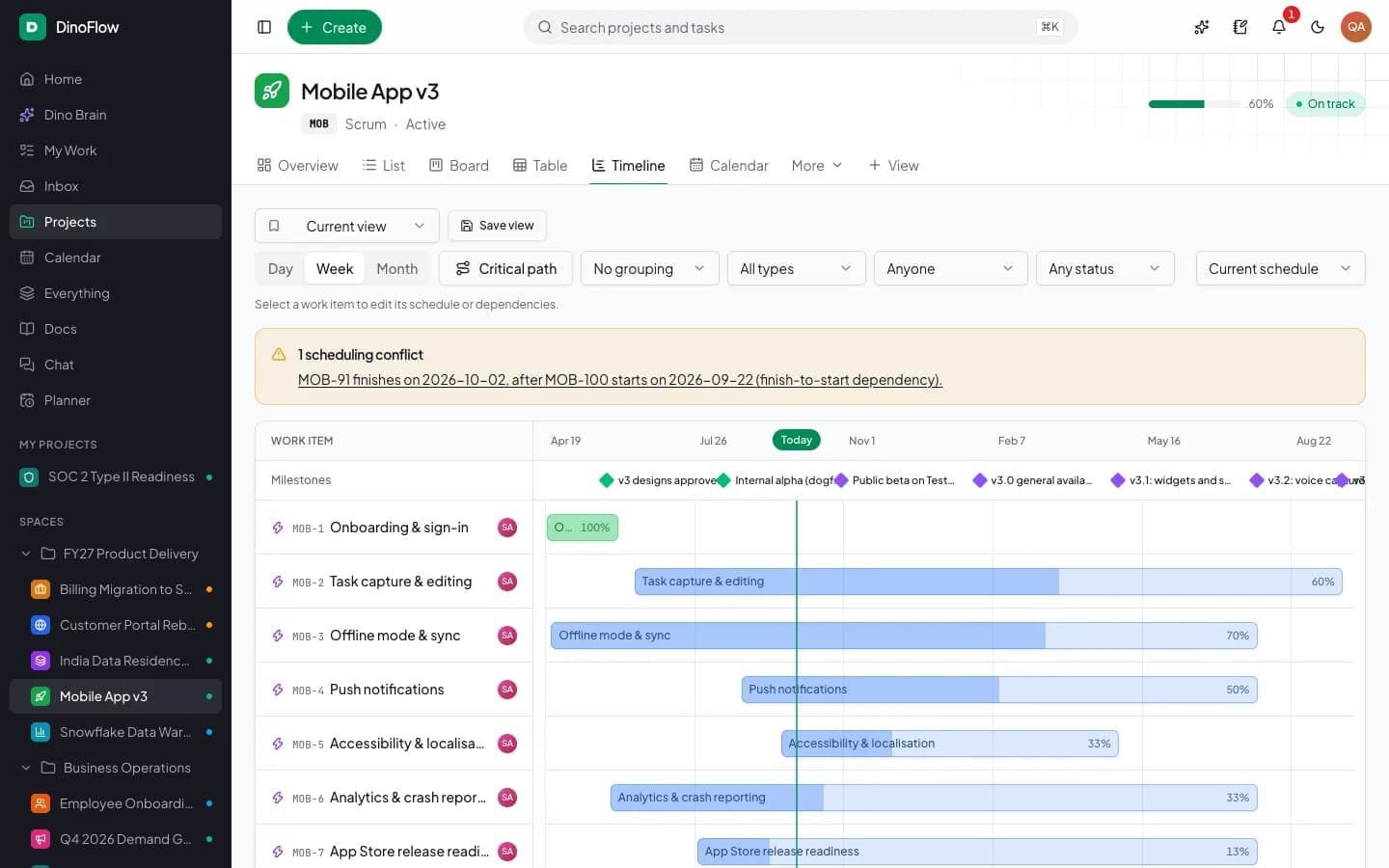Viewport: 1389px width, 868px height.
Task: Open the All types filter dropdown
Action: [796, 268]
